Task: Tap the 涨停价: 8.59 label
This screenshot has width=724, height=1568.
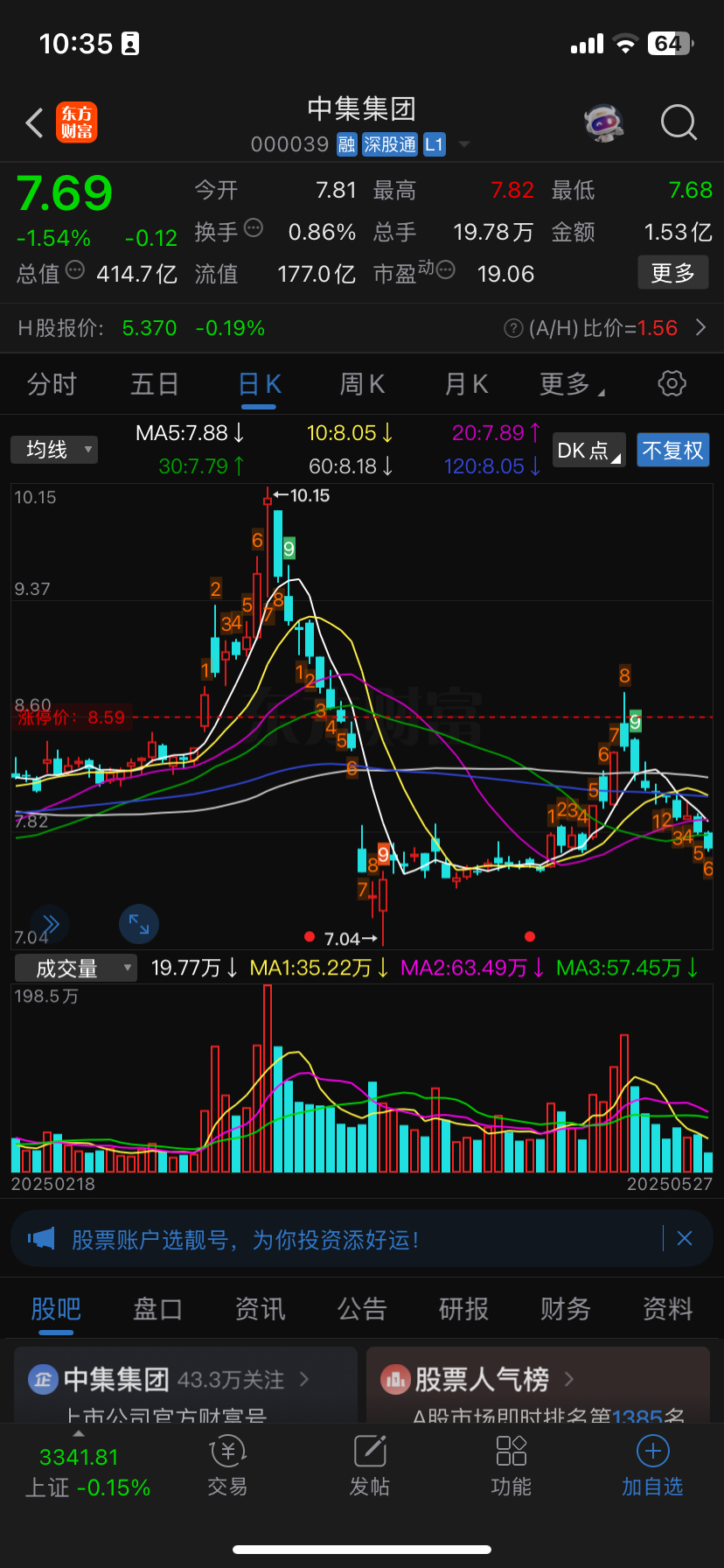Action: [x=72, y=717]
